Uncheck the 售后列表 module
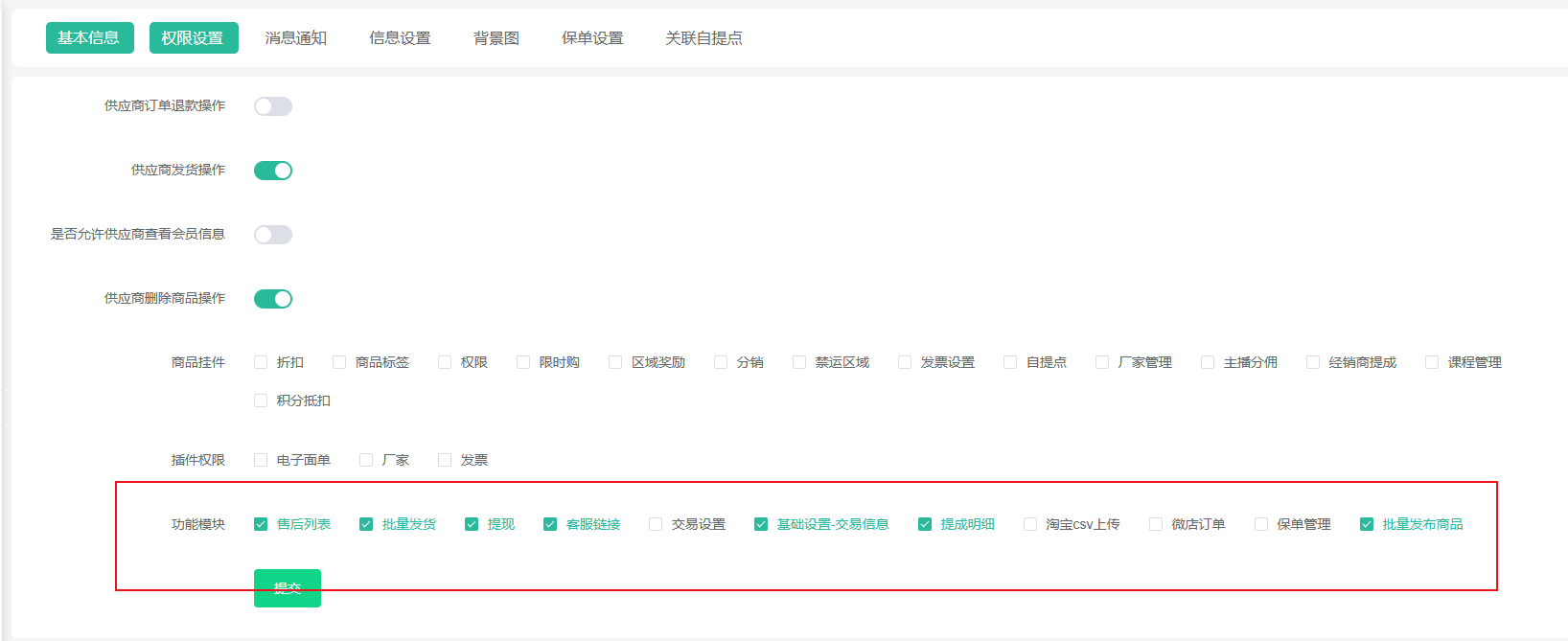1568x641 pixels. point(261,524)
